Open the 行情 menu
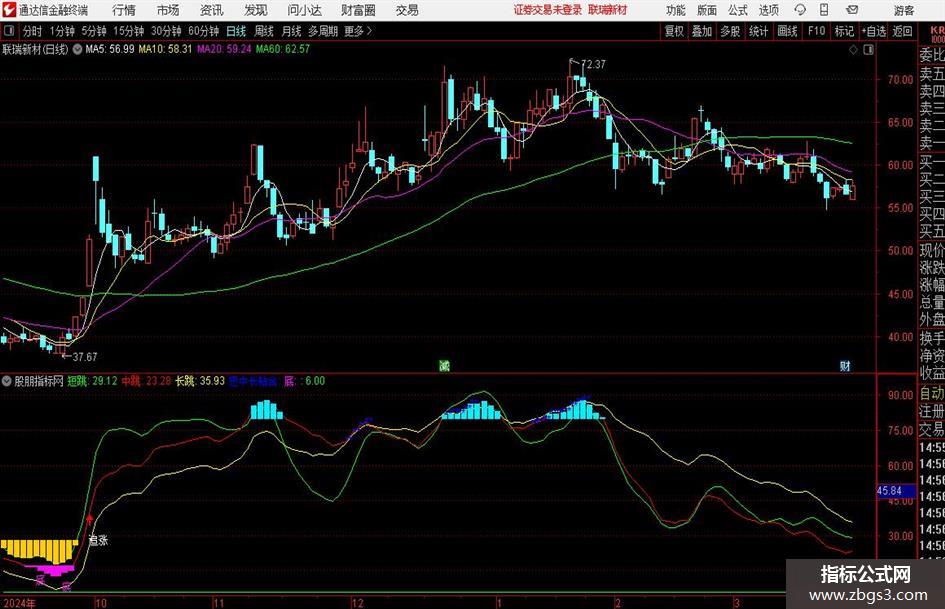The height and width of the screenshot is (609, 945). [x=124, y=10]
